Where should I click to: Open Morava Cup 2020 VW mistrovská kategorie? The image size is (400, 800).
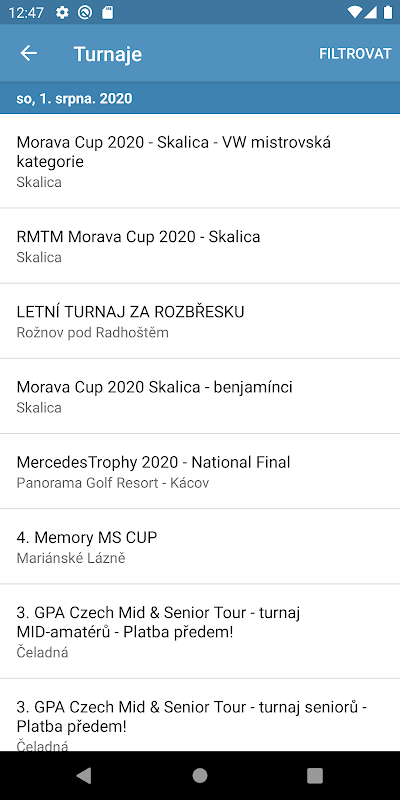(x=200, y=161)
